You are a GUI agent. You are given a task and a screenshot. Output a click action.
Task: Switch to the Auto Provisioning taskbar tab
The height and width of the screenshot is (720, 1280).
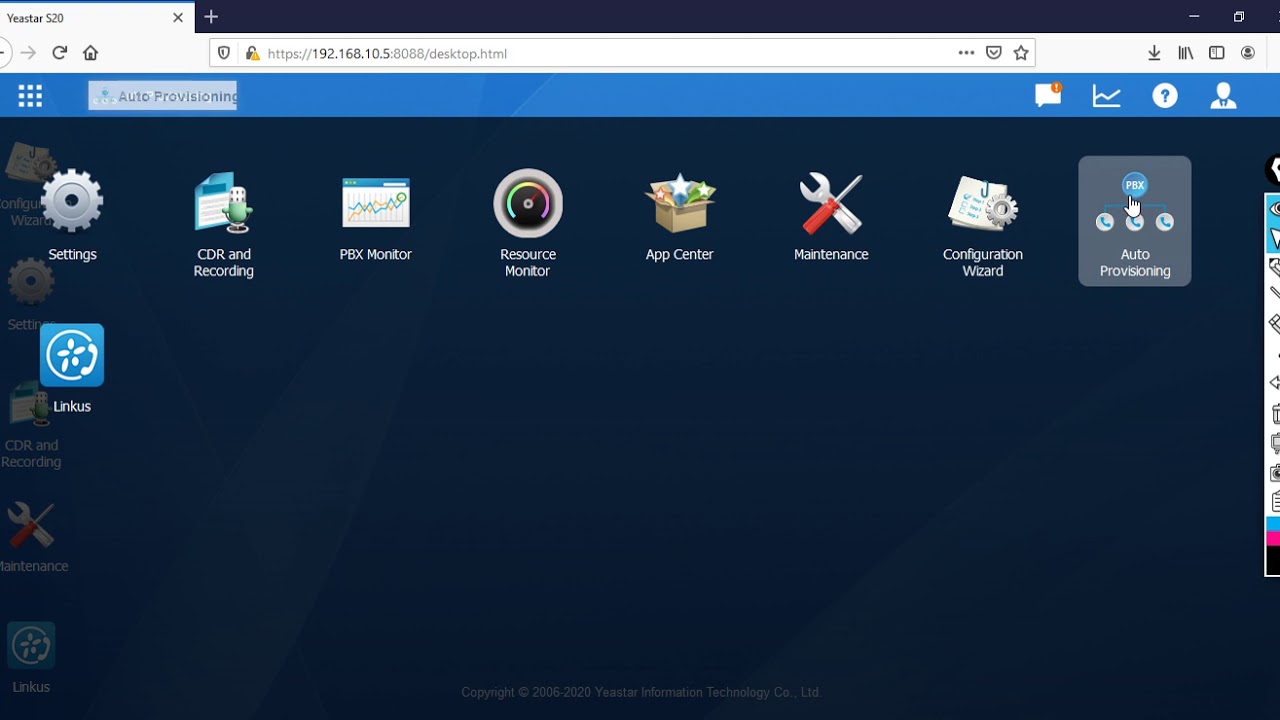point(163,96)
